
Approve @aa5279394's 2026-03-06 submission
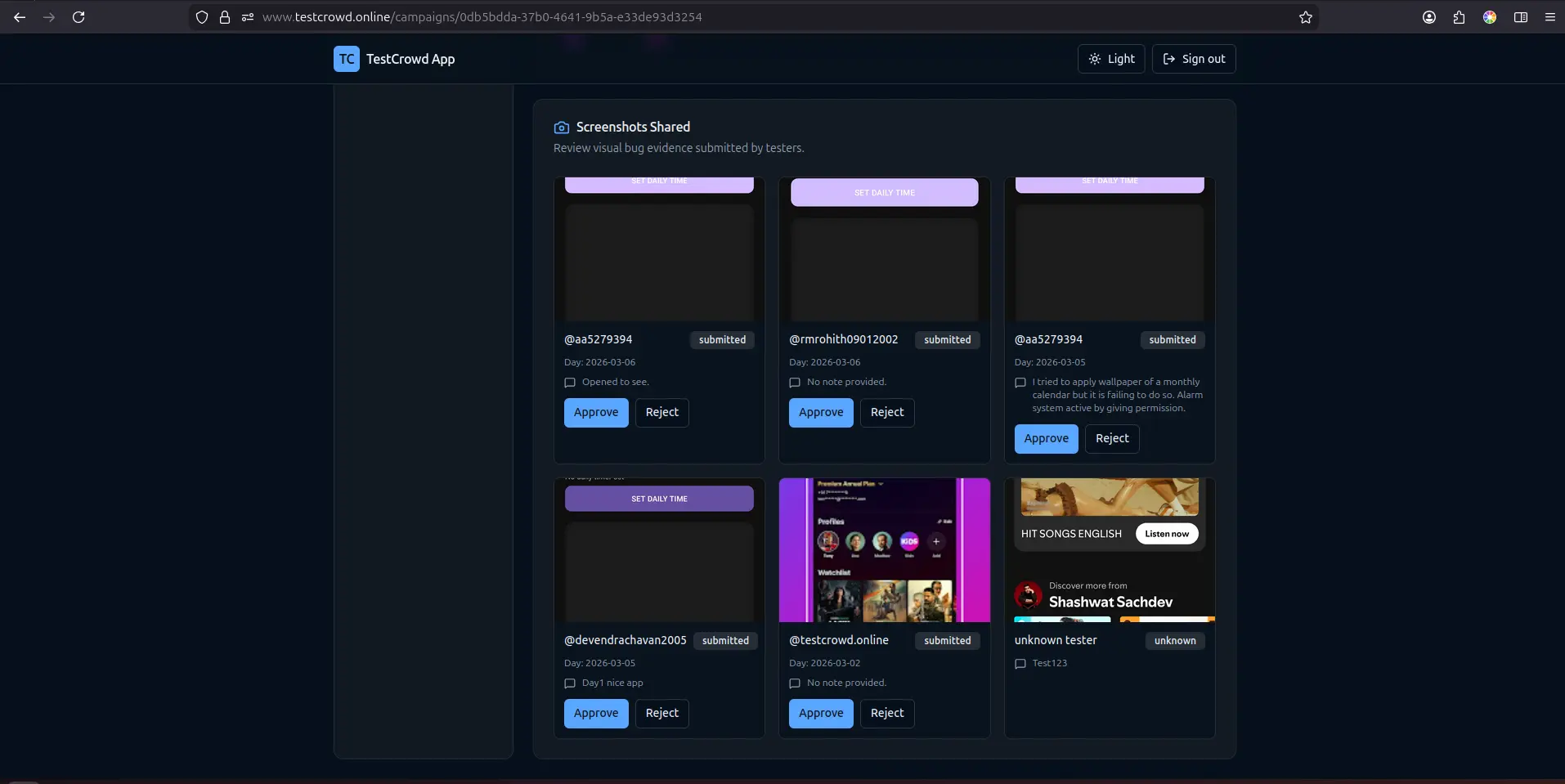click(596, 412)
